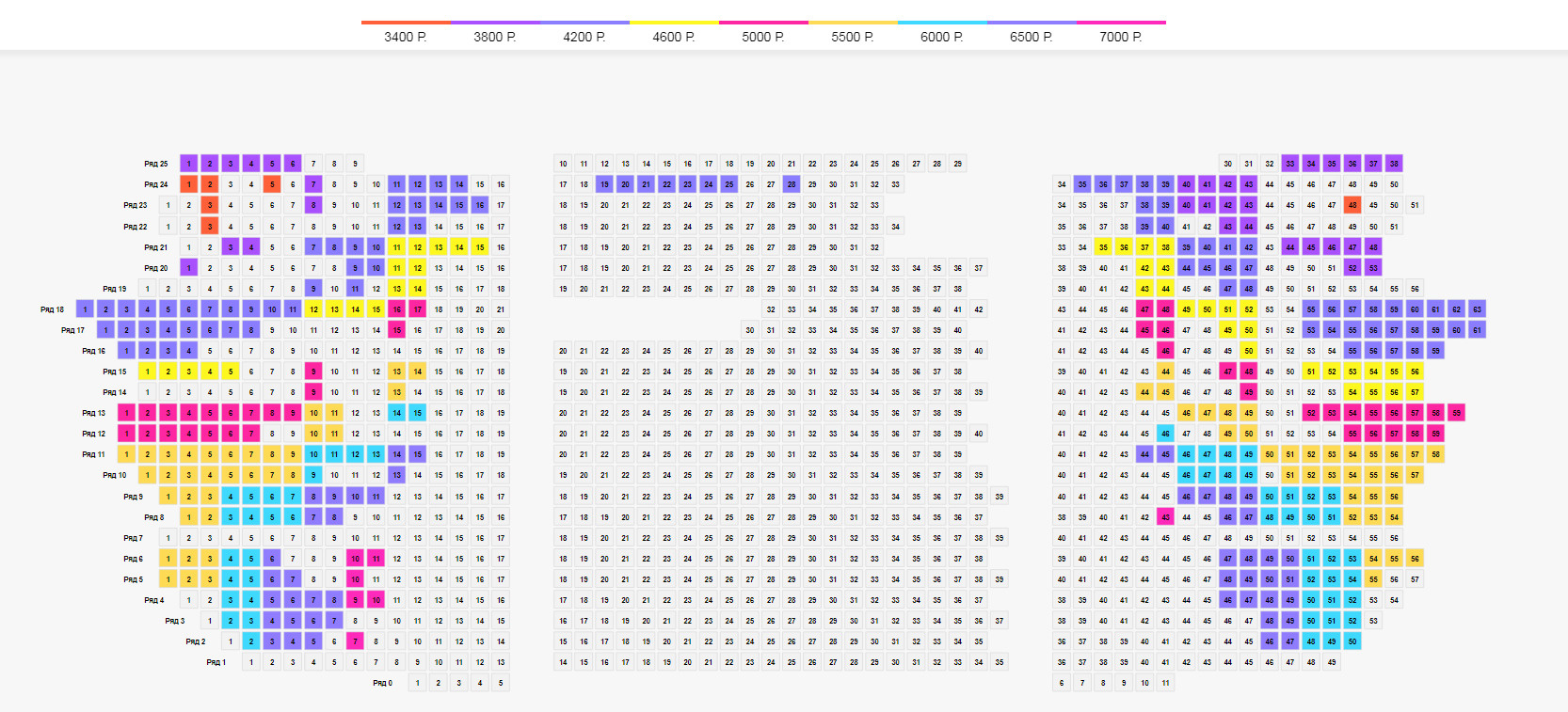1568x712 pixels.
Task: Pick purple seat 38 in row 25
Action: click(x=1394, y=164)
